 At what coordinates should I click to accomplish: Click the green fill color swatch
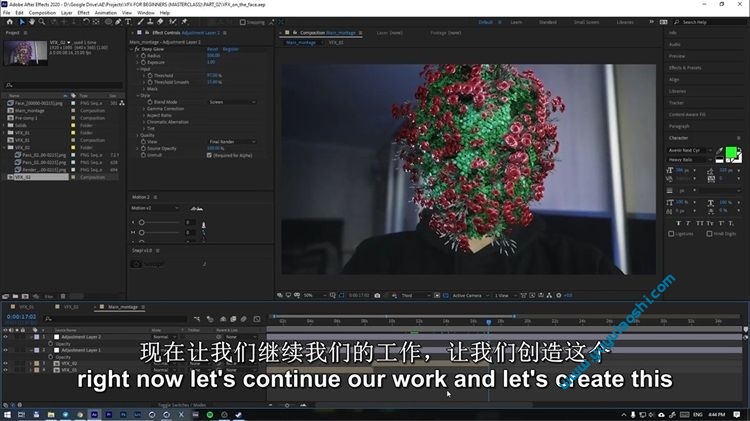click(733, 151)
